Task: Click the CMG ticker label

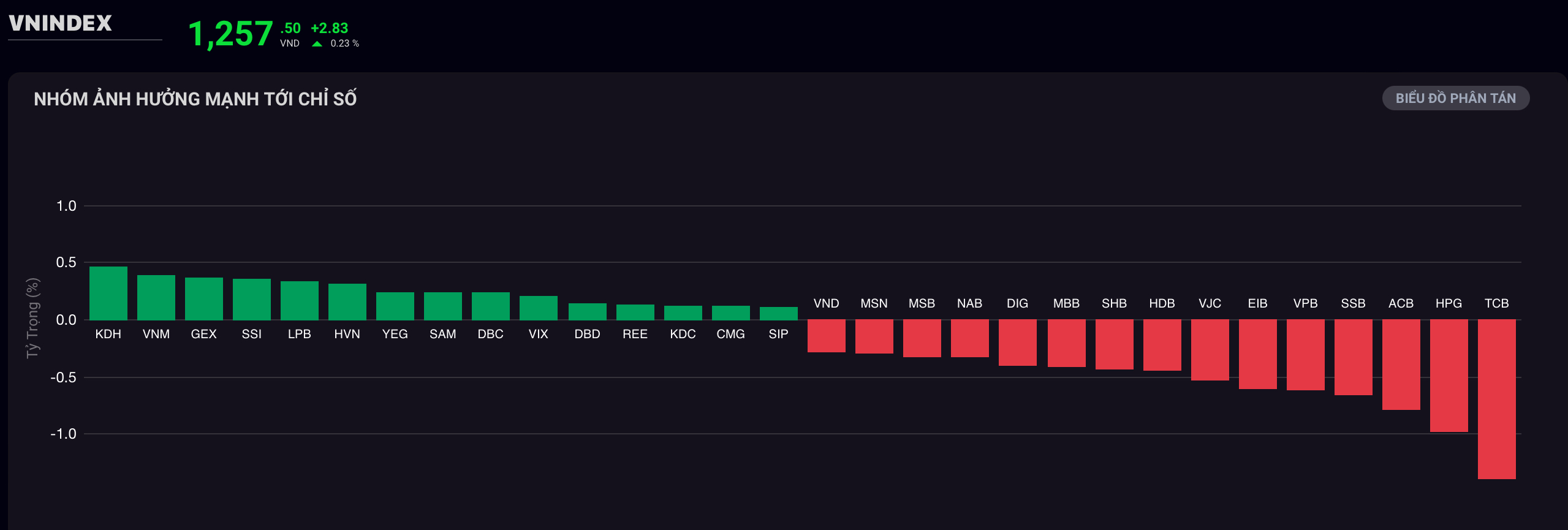Action: coord(731,334)
